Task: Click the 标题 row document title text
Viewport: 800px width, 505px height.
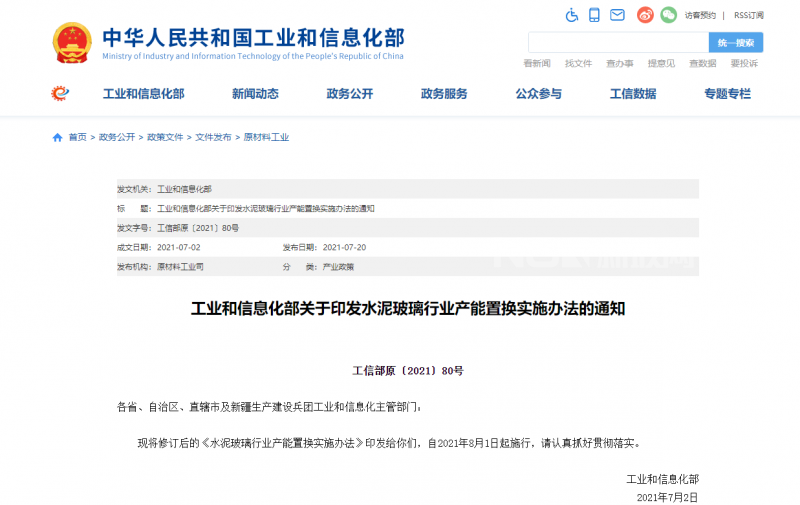Action: (266, 209)
